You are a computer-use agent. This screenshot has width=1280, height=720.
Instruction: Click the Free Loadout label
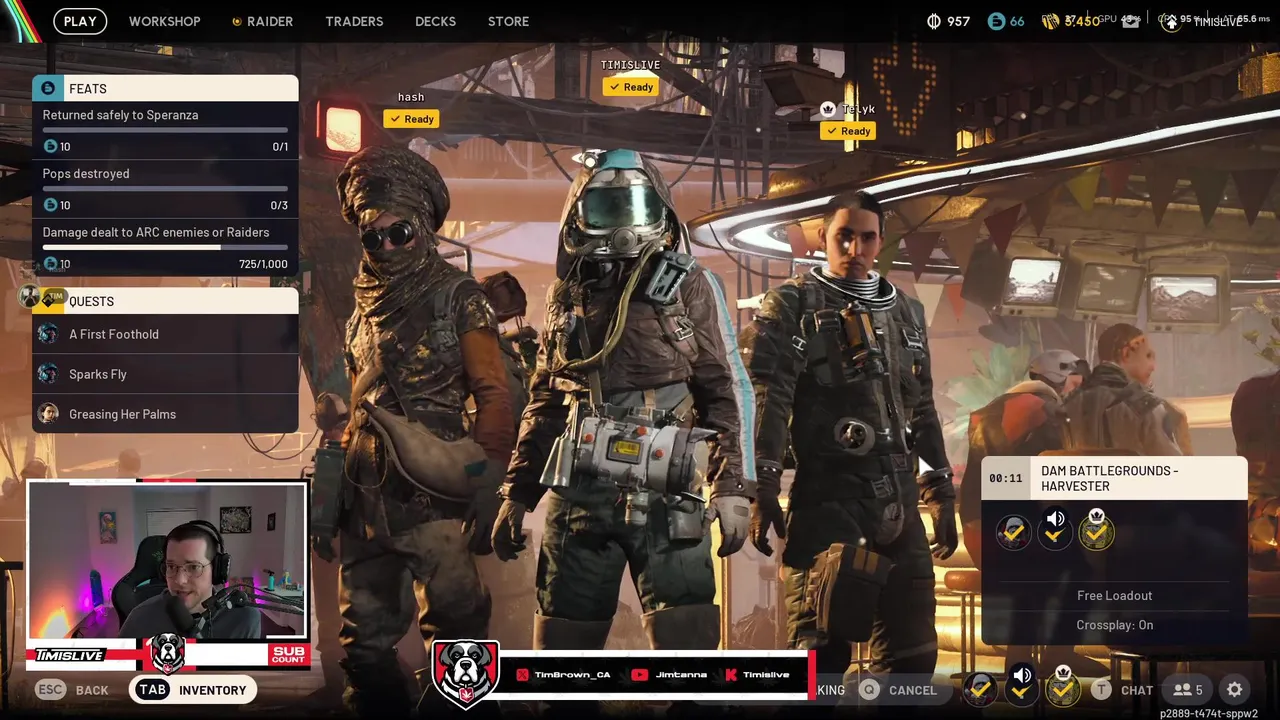1114,595
